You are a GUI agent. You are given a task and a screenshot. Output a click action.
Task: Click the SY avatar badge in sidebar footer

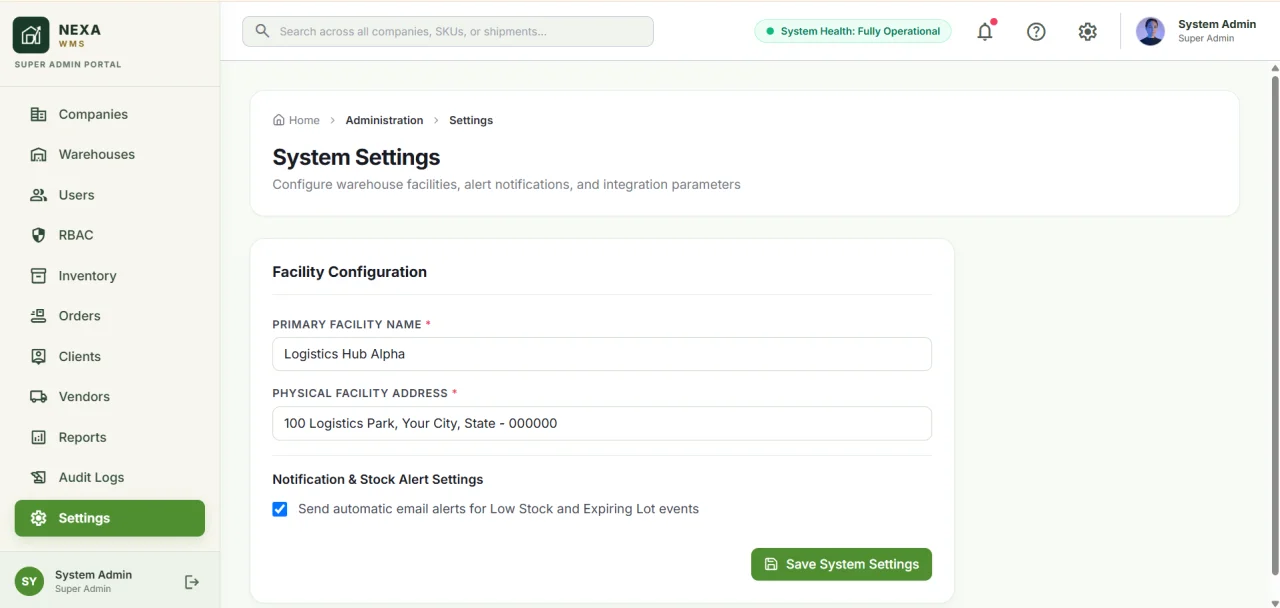[30, 581]
